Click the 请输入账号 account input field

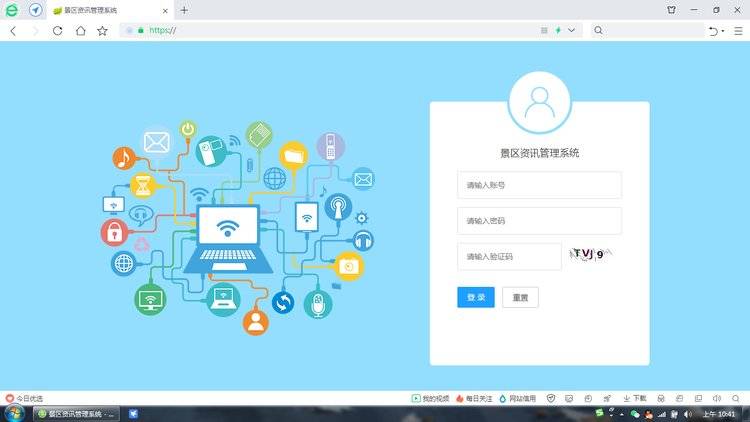[539, 185]
